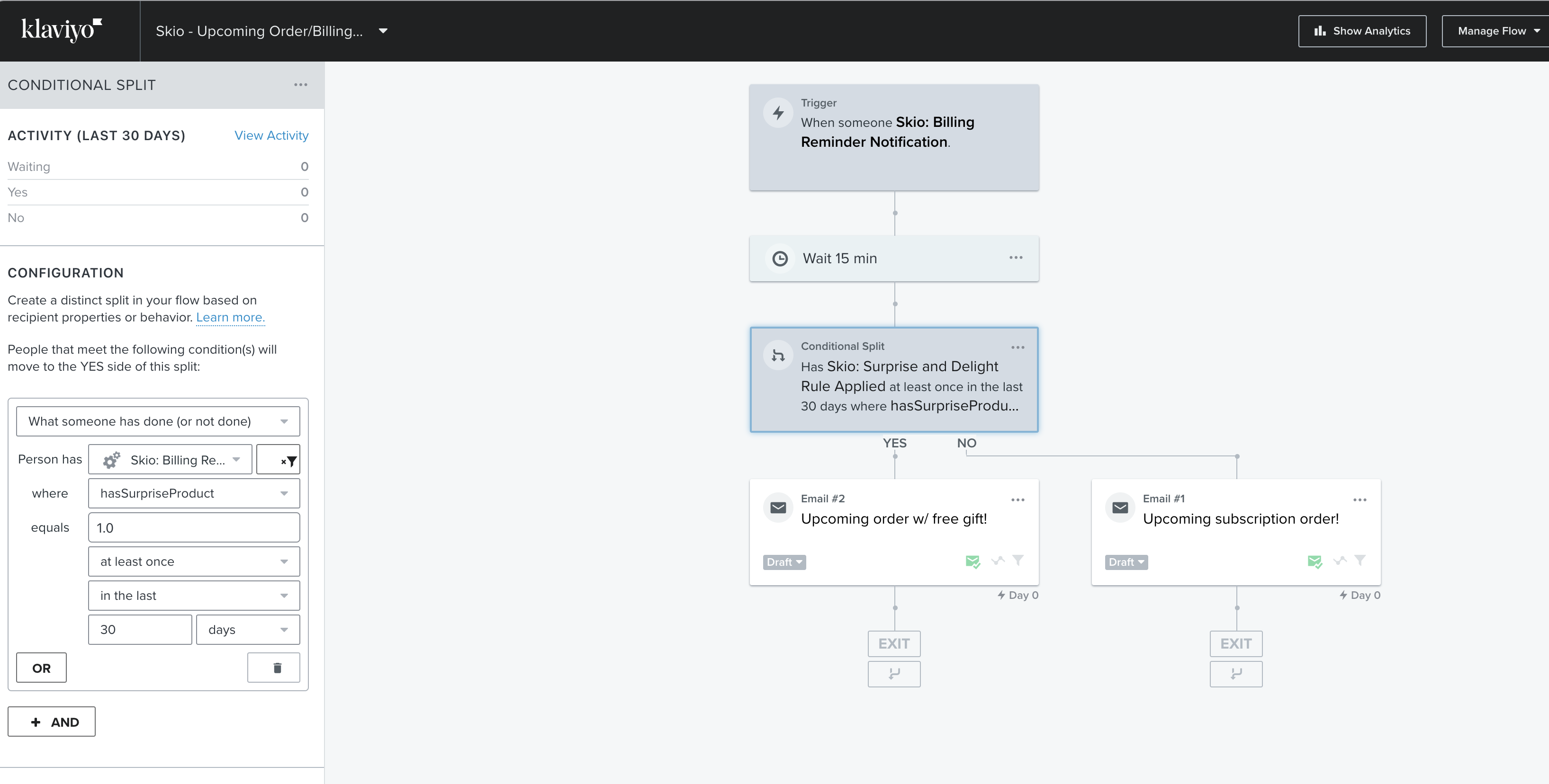Open Email #1 options menu
This screenshot has height=784, width=1549.
1360,500
